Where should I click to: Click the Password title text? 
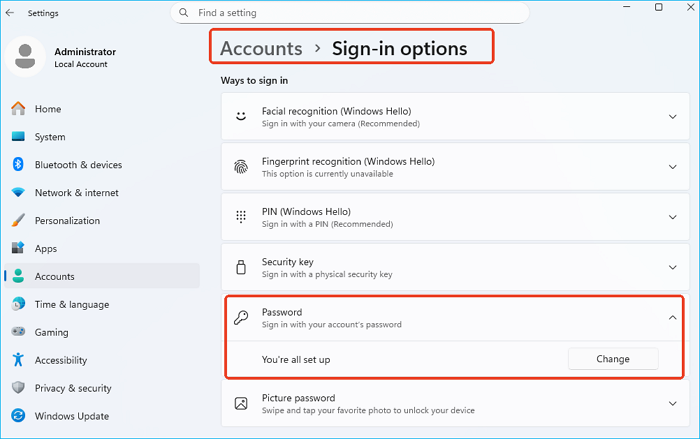pos(282,312)
